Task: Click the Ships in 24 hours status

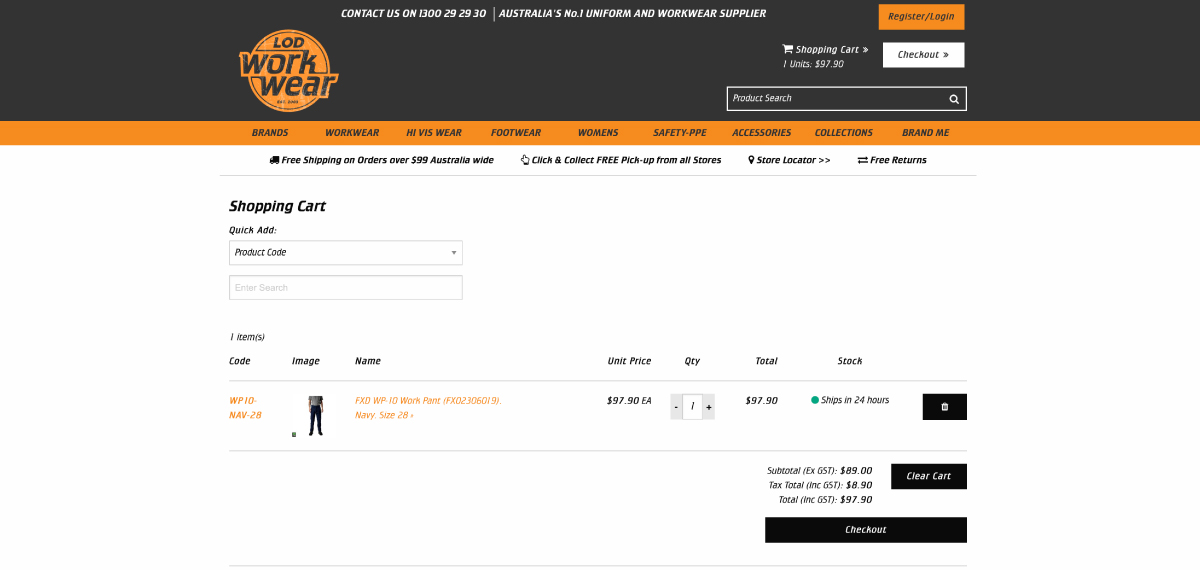Action: click(x=850, y=400)
